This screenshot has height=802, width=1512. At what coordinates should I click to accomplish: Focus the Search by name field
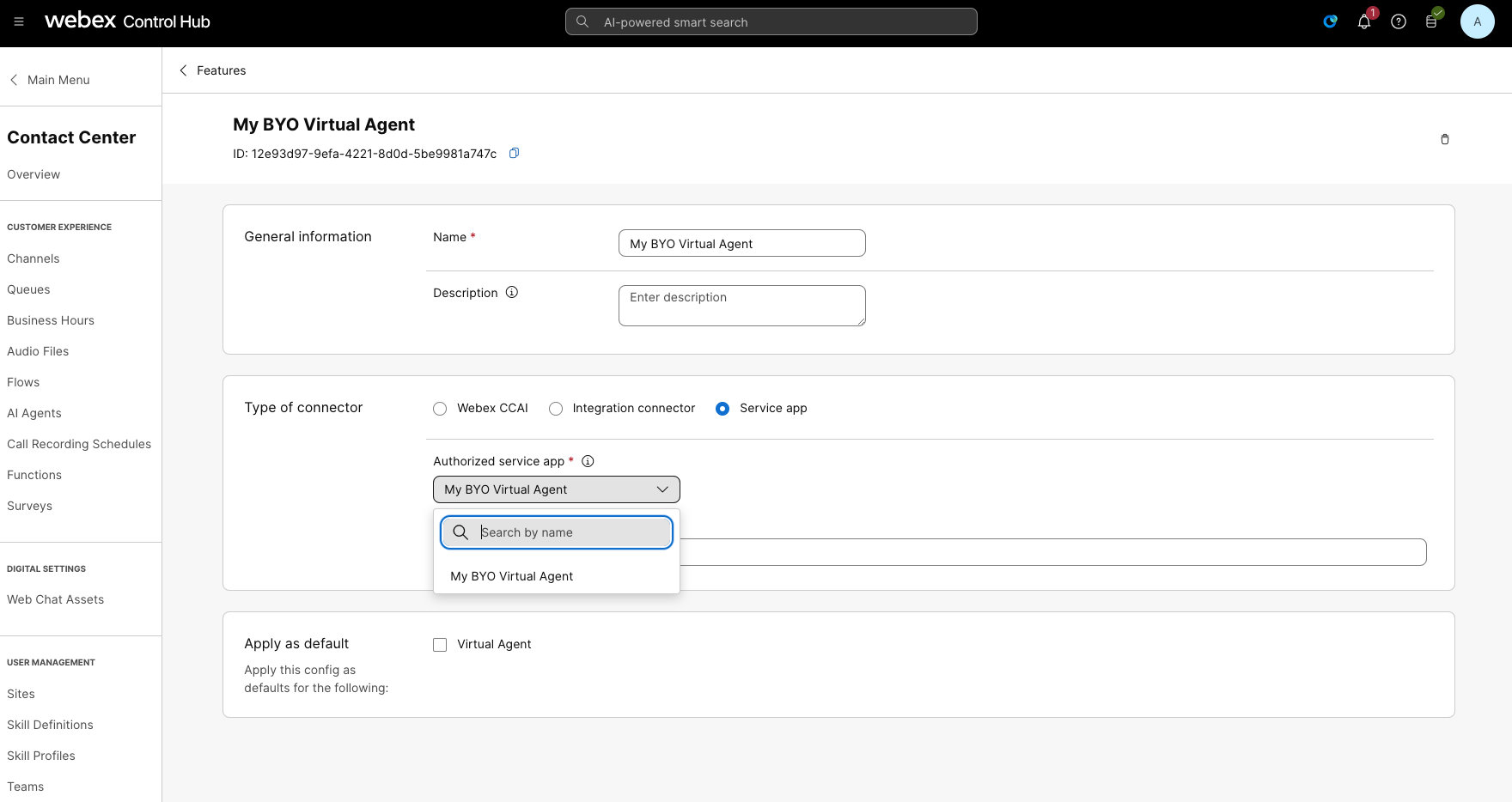pos(557,532)
